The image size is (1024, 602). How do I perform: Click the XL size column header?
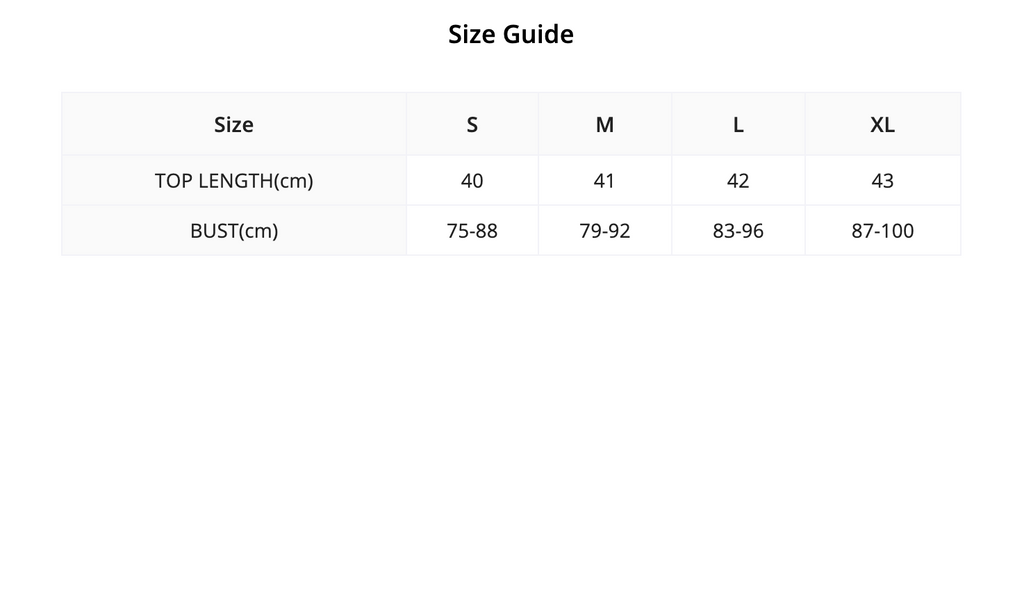[882, 124]
